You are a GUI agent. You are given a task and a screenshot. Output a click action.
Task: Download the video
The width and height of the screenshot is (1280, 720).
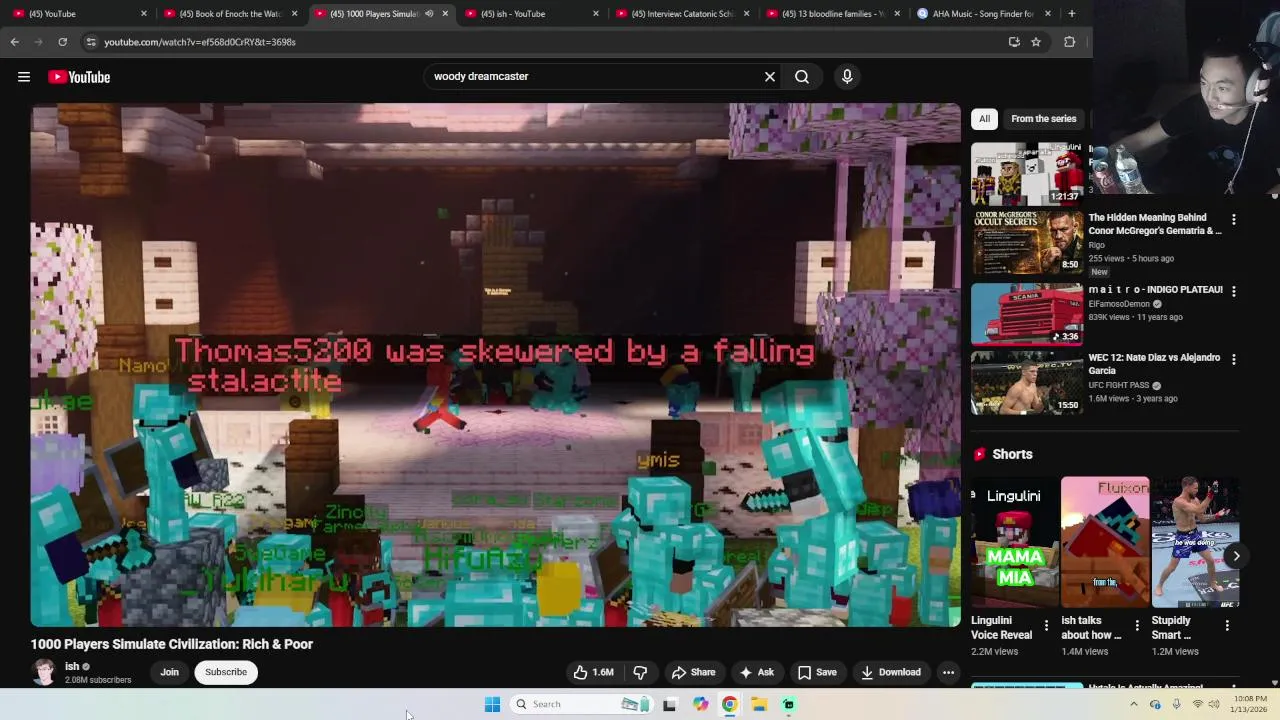pos(890,672)
